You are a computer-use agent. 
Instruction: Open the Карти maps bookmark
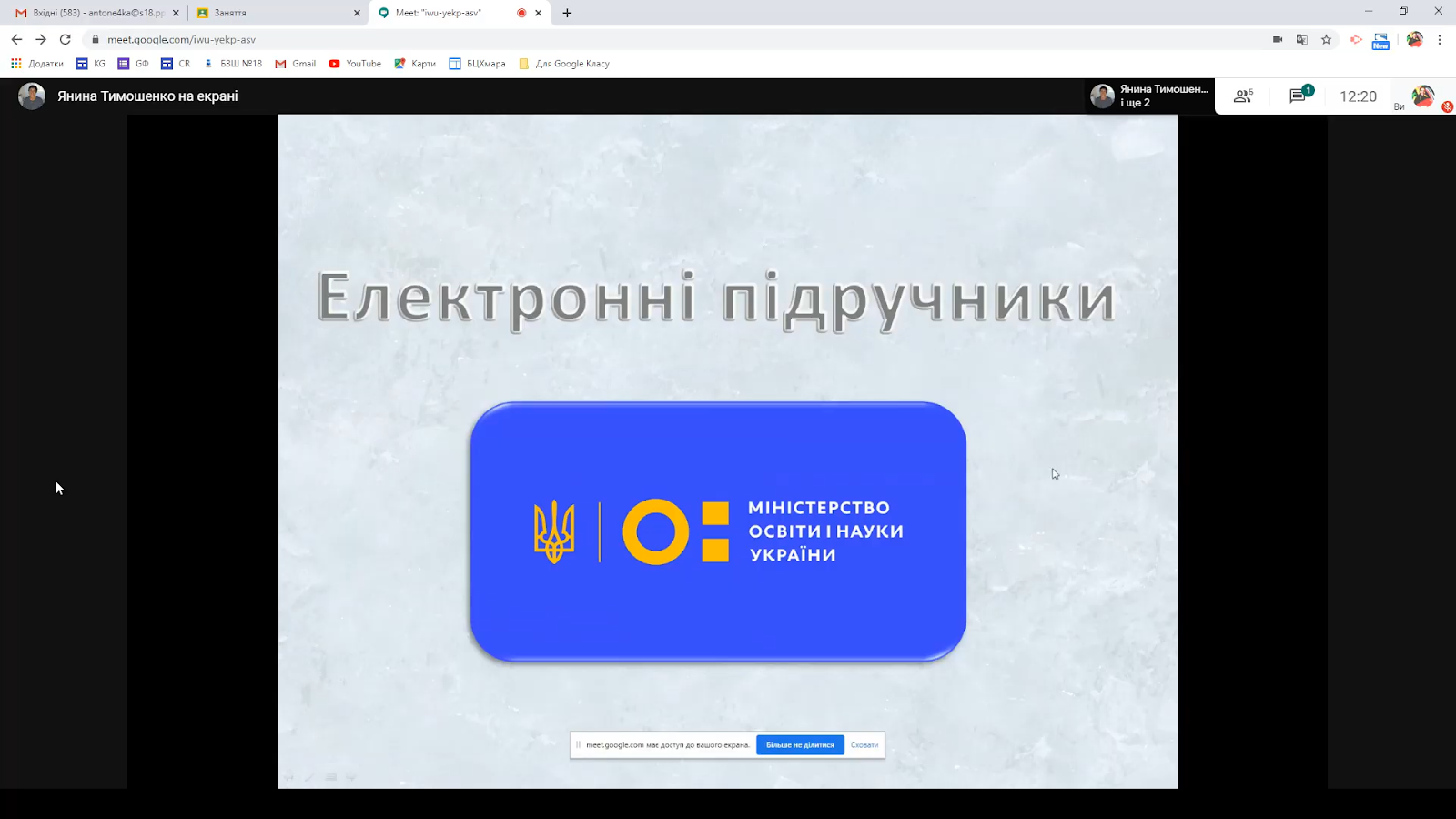tap(415, 64)
